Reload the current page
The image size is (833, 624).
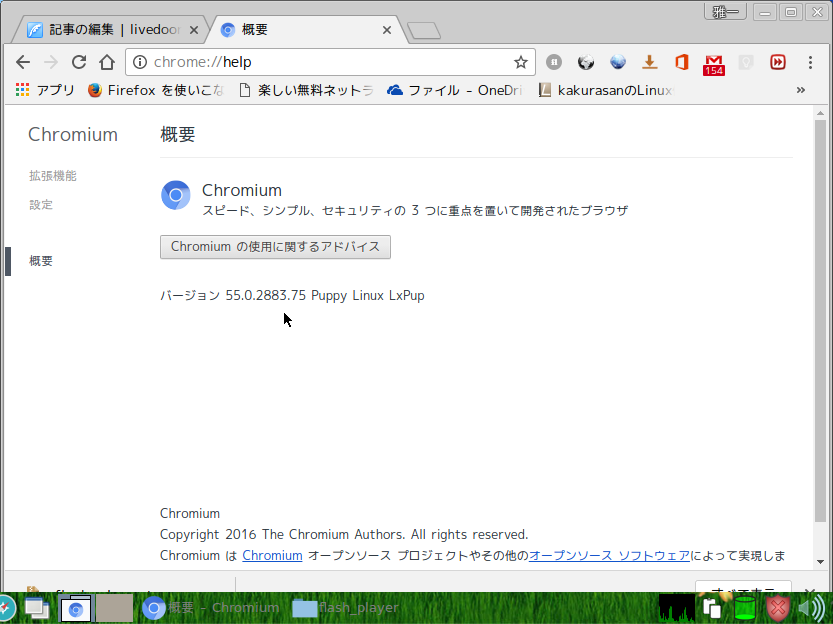(79, 63)
